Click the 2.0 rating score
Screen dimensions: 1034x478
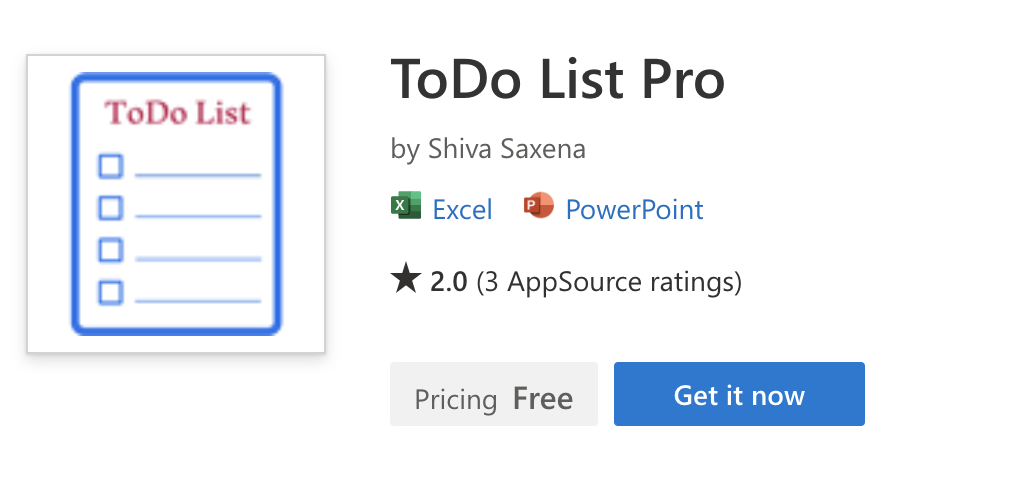click(448, 282)
